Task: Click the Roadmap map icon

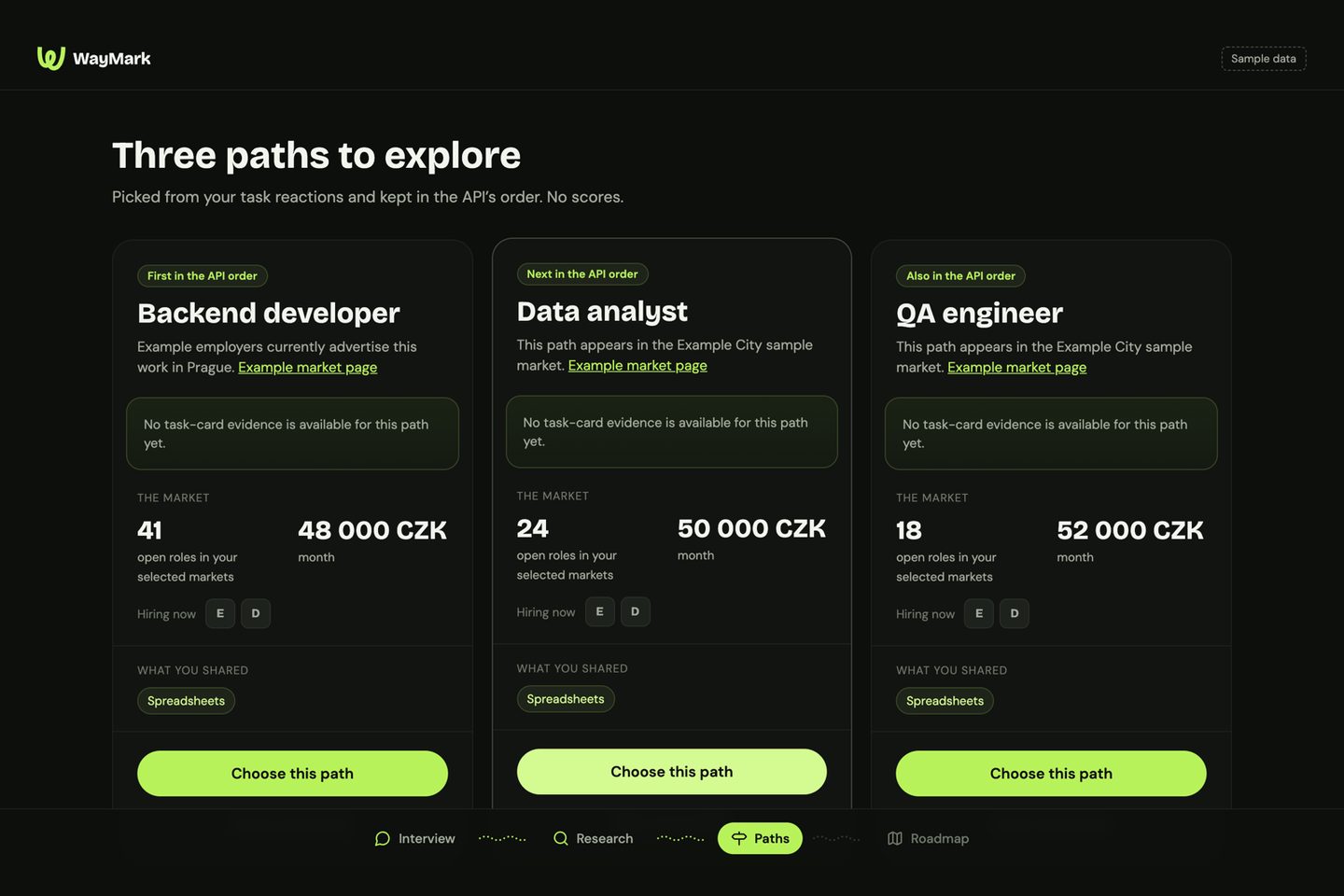Action: pos(894,838)
